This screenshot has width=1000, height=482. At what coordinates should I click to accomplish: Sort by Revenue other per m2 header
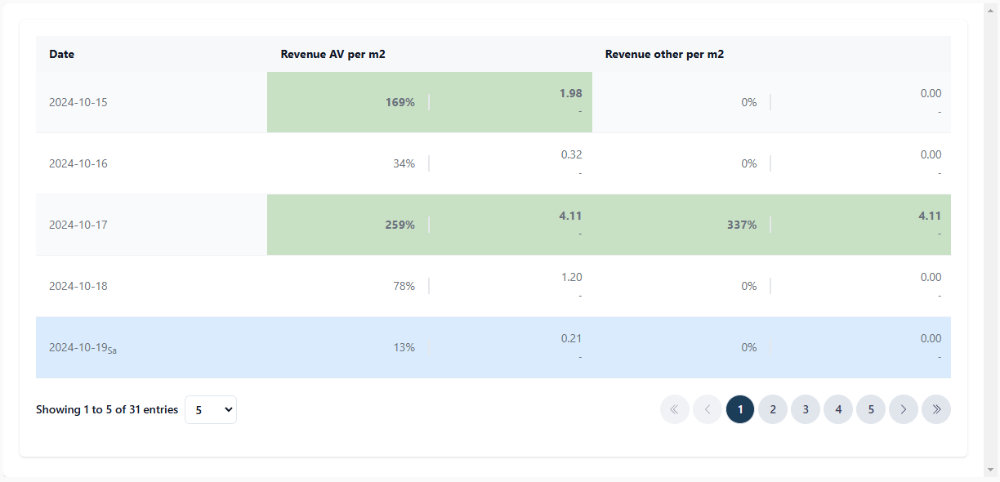pos(664,54)
